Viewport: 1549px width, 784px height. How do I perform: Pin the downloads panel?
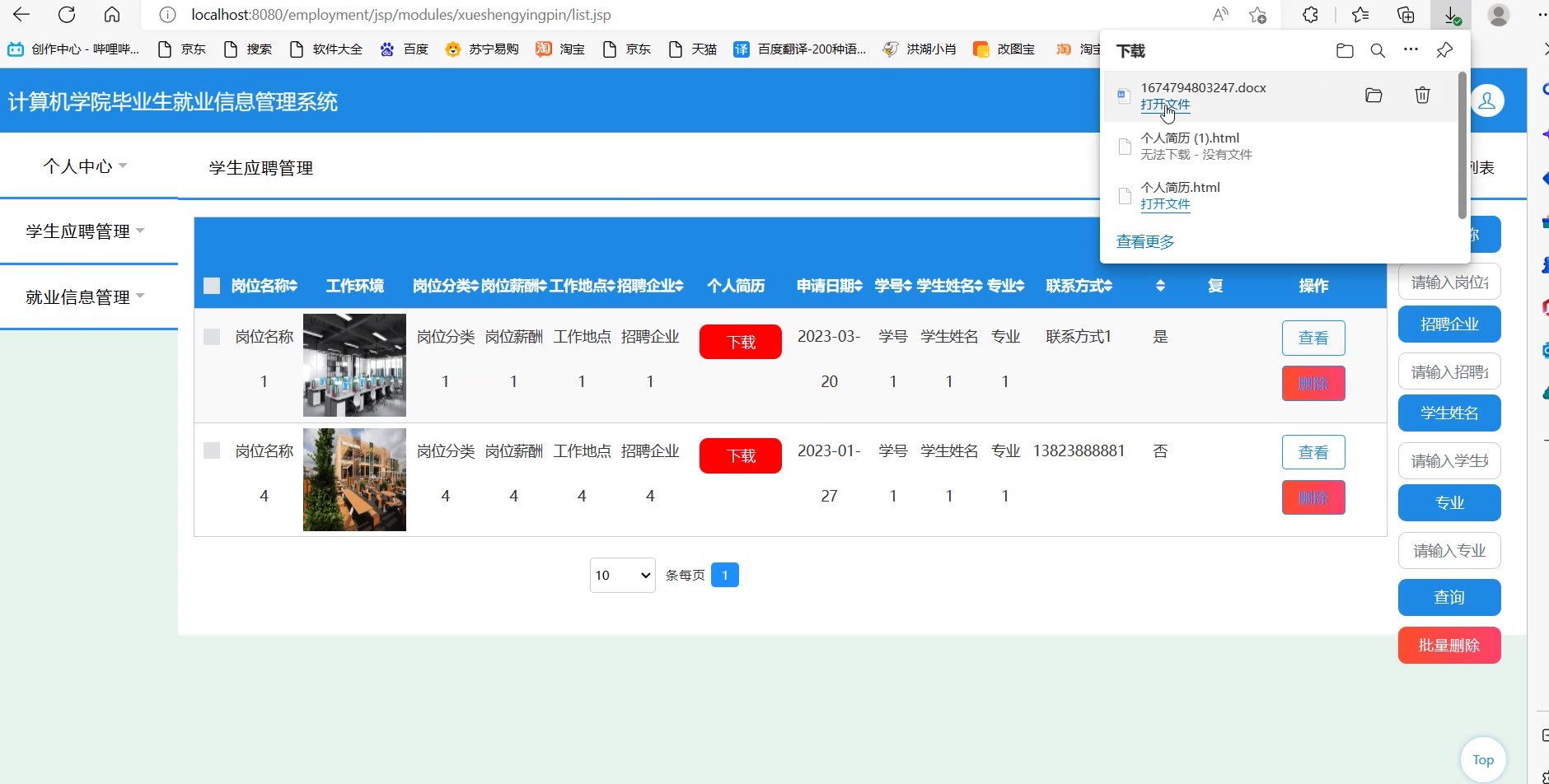pyautogui.click(x=1444, y=51)
